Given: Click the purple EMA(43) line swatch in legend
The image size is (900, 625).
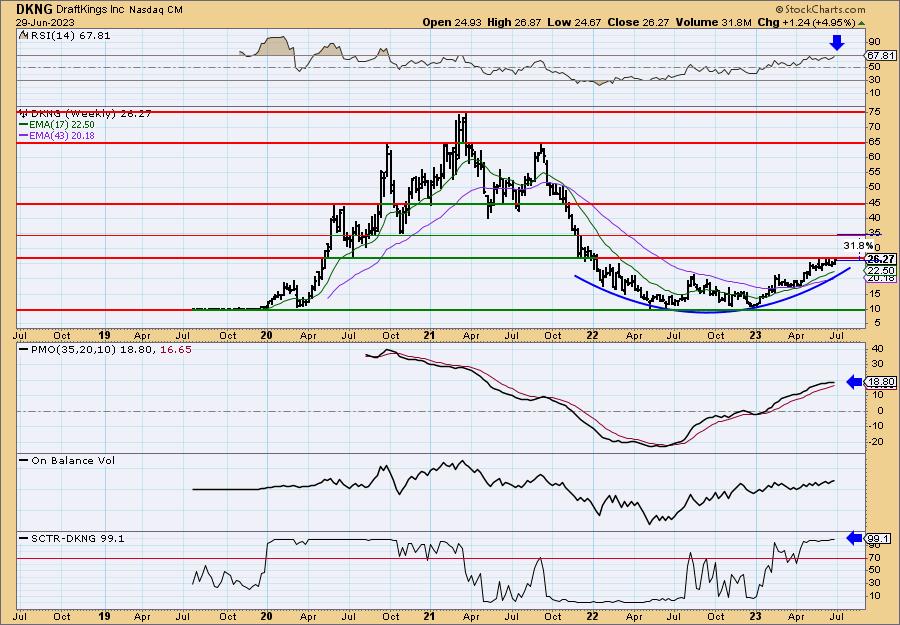Looking at the screenshot, I should pyautogui.click(x=25, y=135).
